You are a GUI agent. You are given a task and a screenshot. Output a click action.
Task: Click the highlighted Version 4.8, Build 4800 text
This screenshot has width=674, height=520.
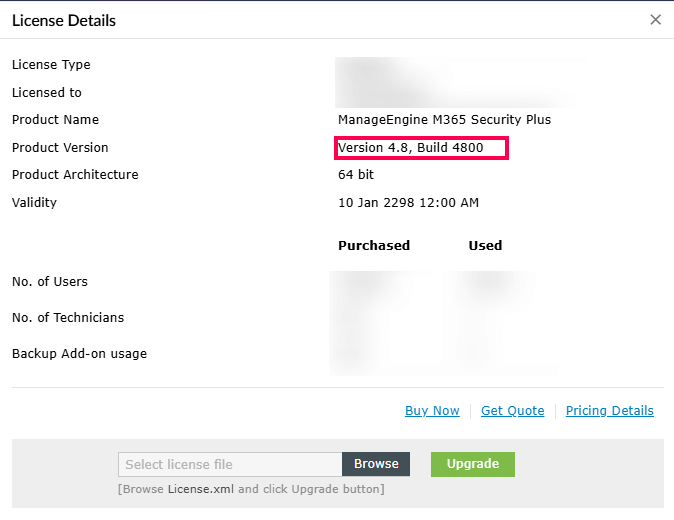coord(411,148)
